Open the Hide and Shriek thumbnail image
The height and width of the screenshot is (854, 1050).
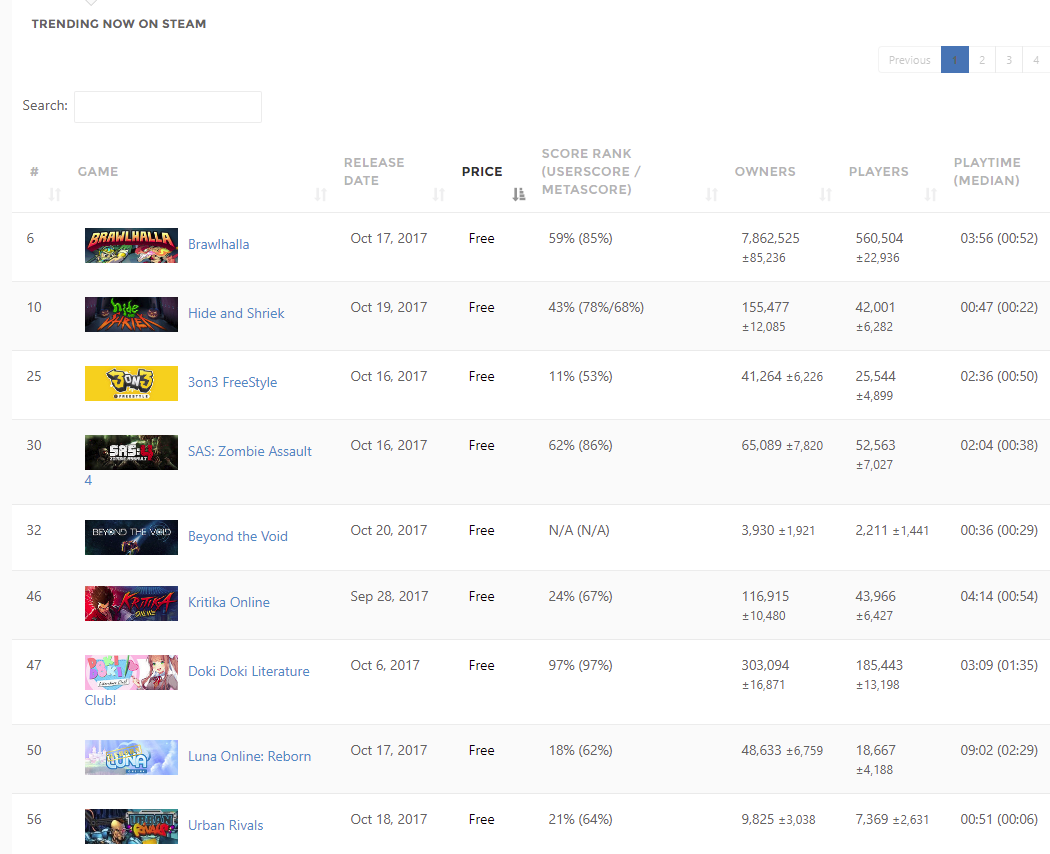(131, 314)
